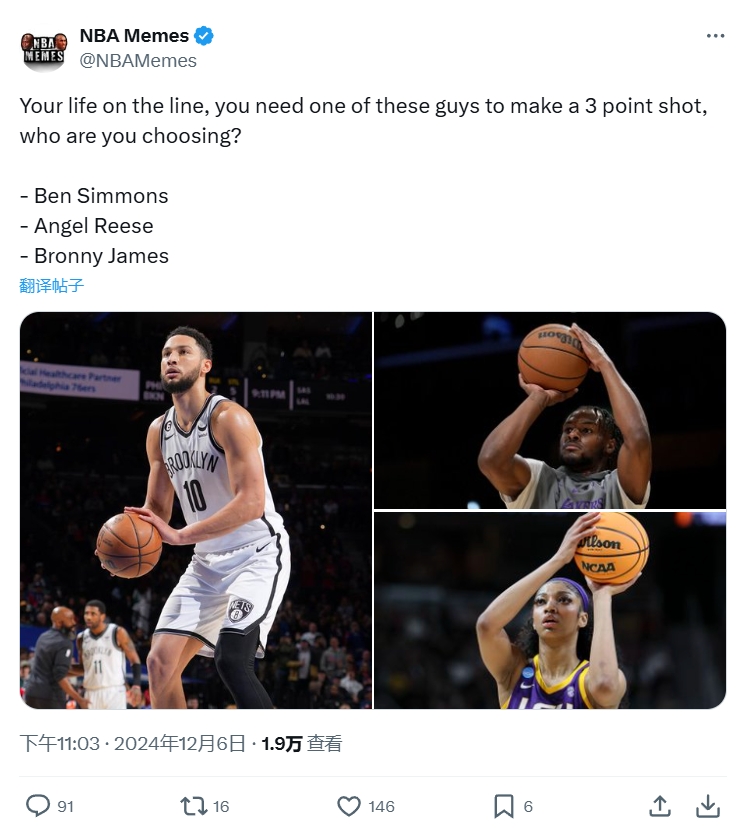Click the share upload icon

660,806
